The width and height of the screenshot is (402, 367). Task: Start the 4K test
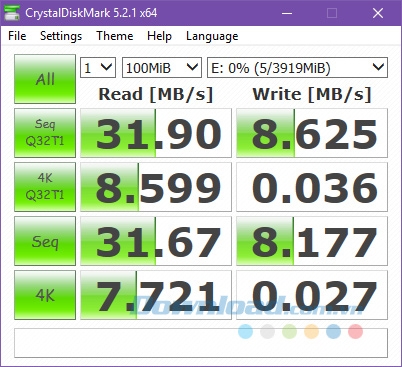coord(45,295)
